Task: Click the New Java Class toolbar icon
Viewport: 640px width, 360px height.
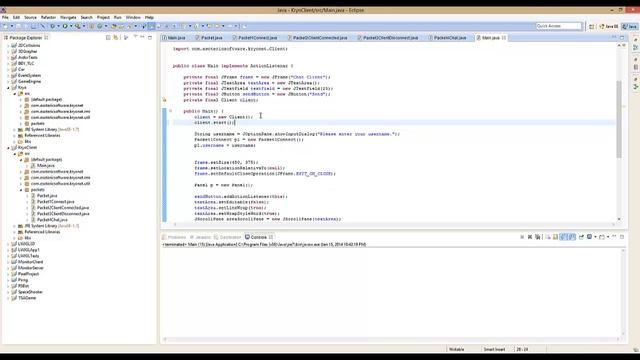Action: [100, 26]
